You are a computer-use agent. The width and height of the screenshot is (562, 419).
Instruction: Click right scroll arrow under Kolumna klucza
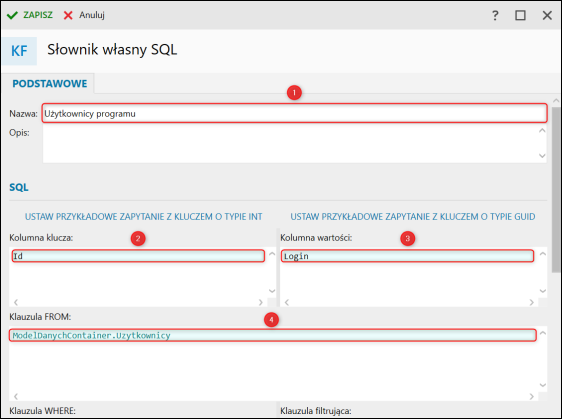point(261,302)
